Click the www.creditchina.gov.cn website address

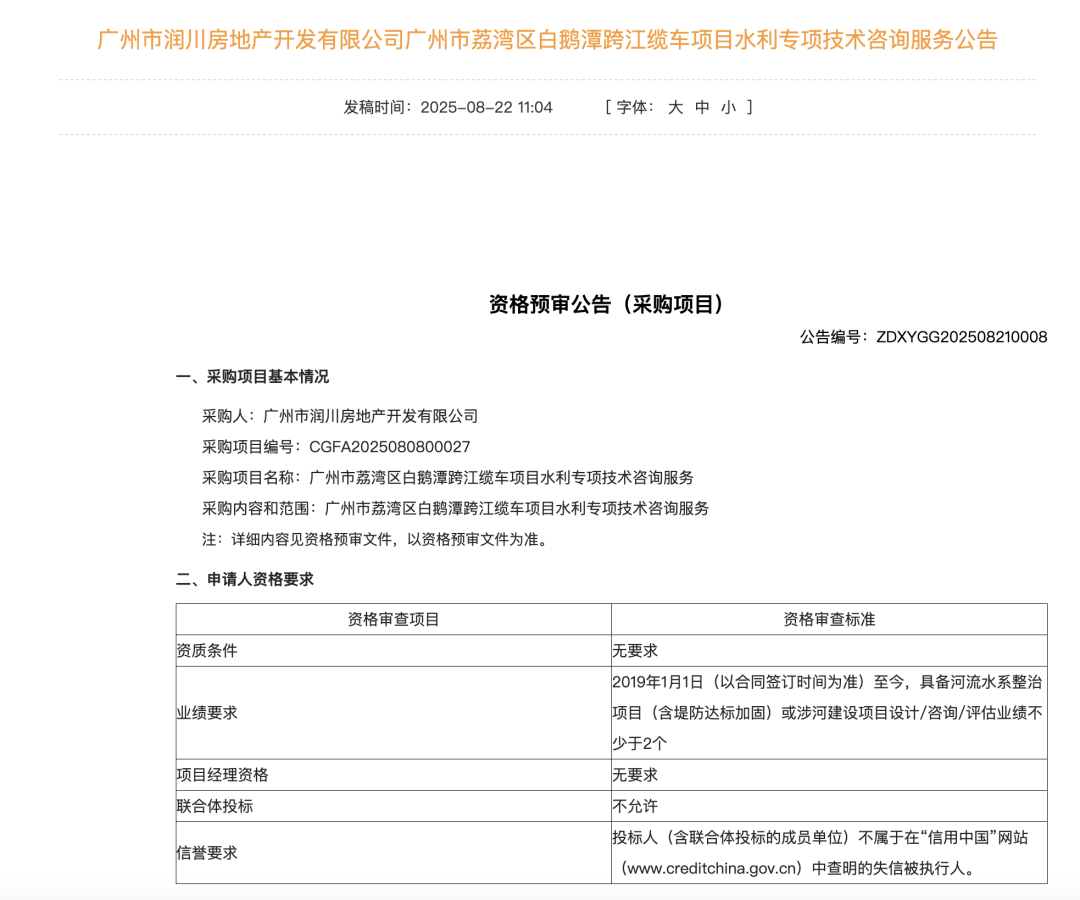pos(714,868)
